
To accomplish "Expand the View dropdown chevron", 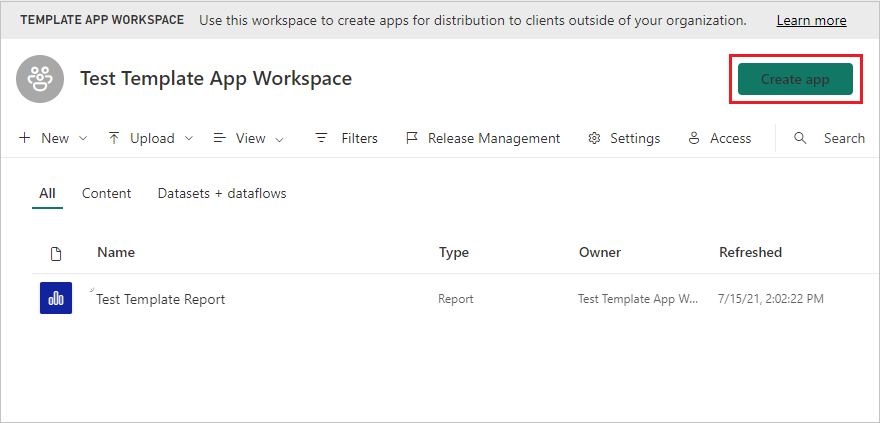I will (279, 139).
